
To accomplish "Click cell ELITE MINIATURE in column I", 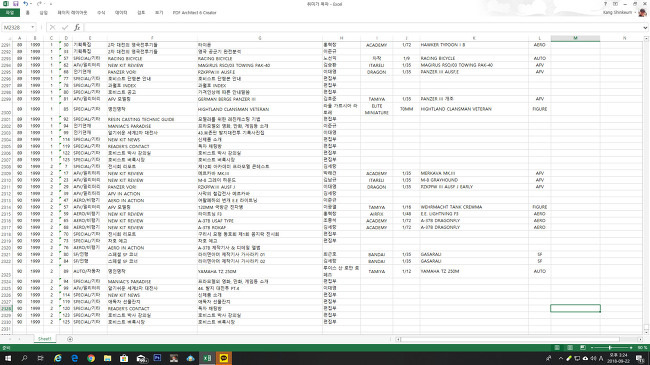I will (376, 109).
